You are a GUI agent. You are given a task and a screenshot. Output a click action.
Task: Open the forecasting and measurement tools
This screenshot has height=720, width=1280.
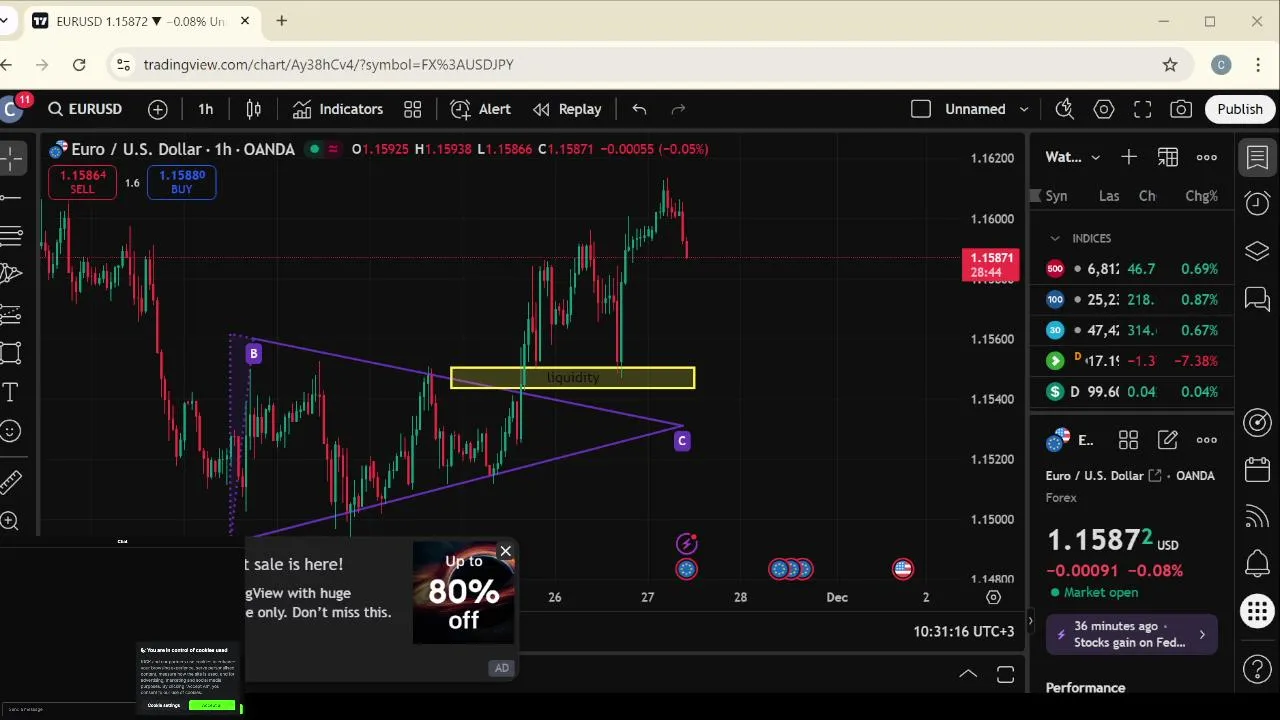(x=11, y=314)
